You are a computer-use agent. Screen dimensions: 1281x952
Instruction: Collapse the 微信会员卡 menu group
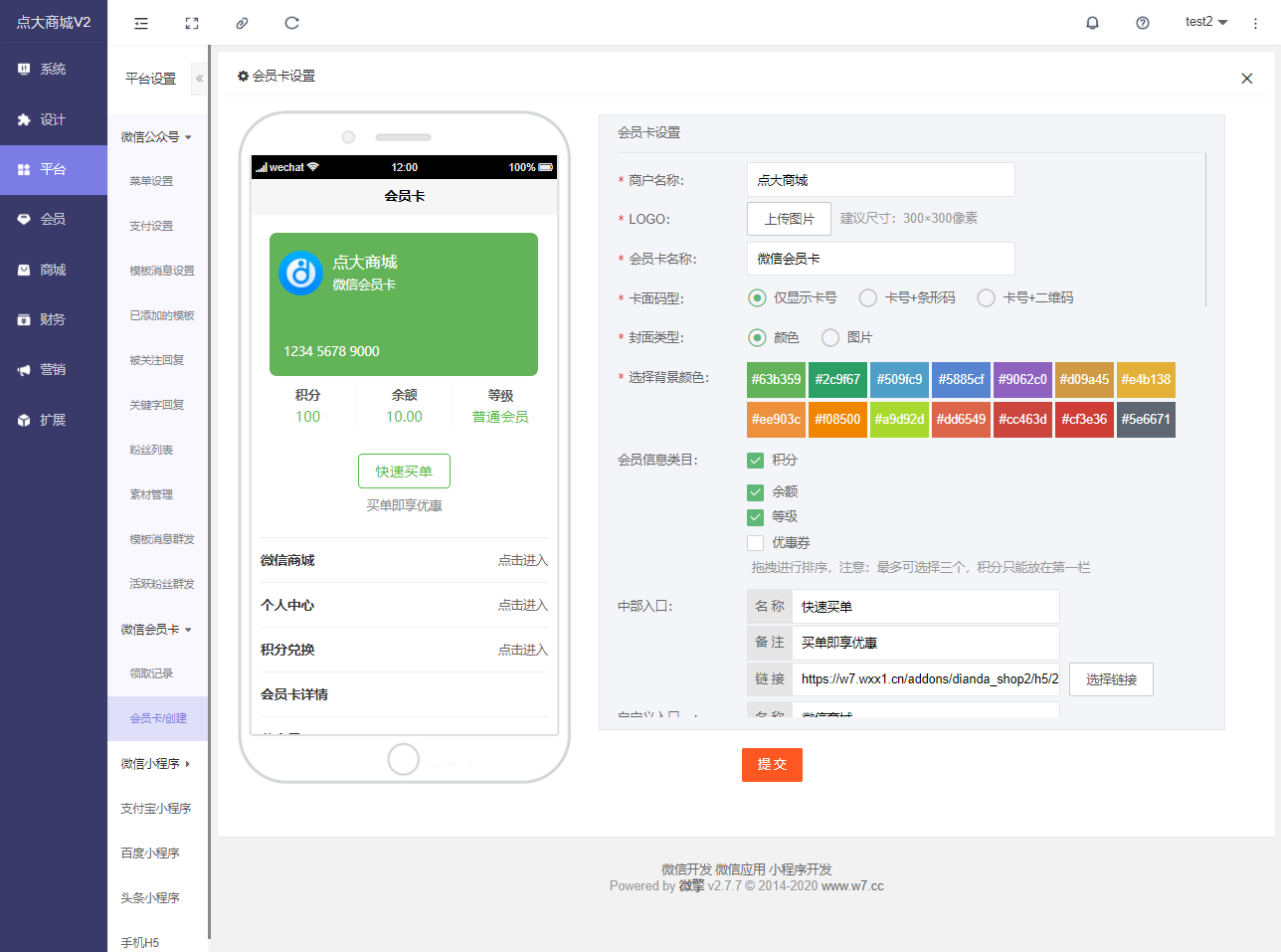point(157,629)
